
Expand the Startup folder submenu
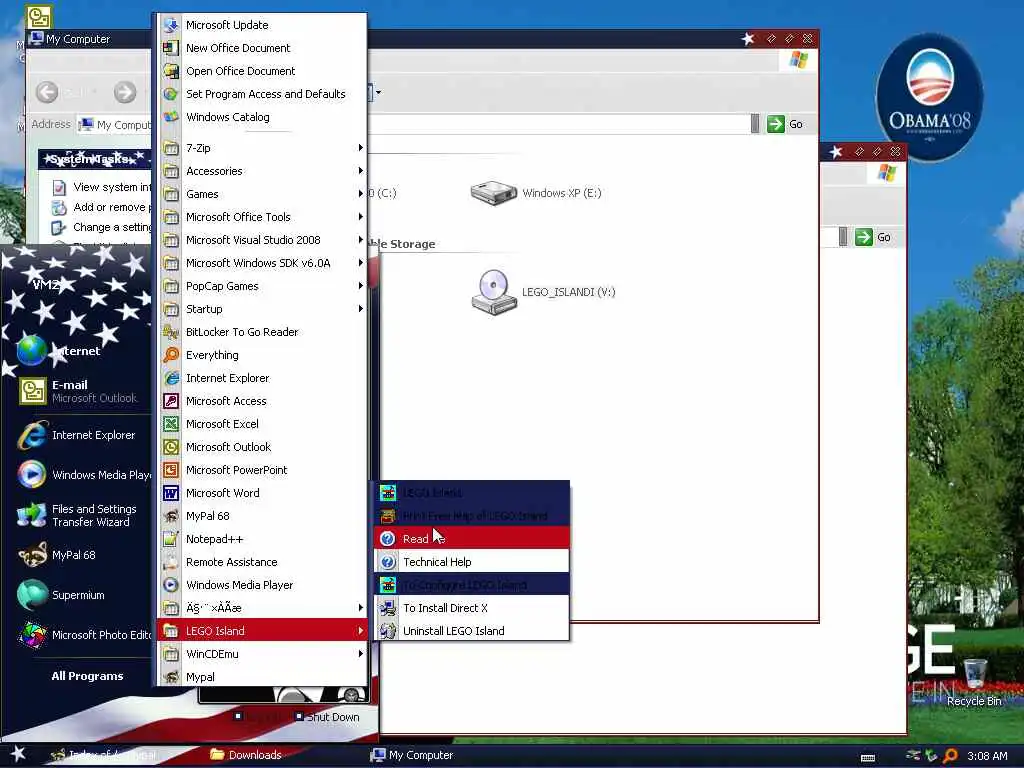[262, 309]
